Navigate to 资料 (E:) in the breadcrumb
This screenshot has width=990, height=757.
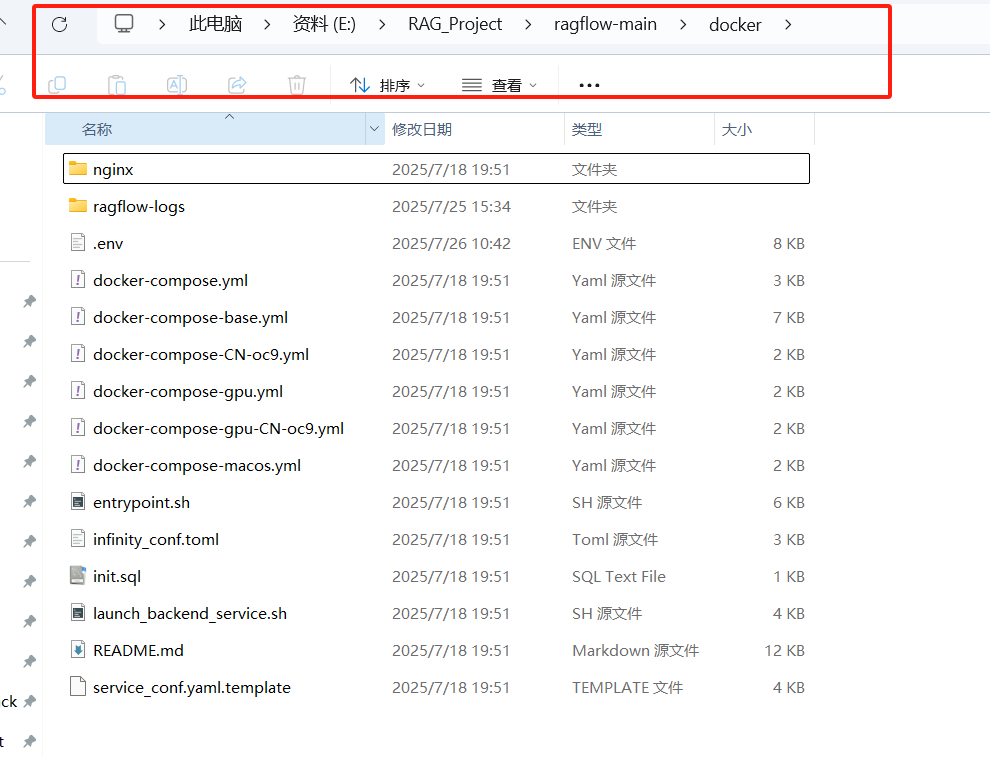324,24
